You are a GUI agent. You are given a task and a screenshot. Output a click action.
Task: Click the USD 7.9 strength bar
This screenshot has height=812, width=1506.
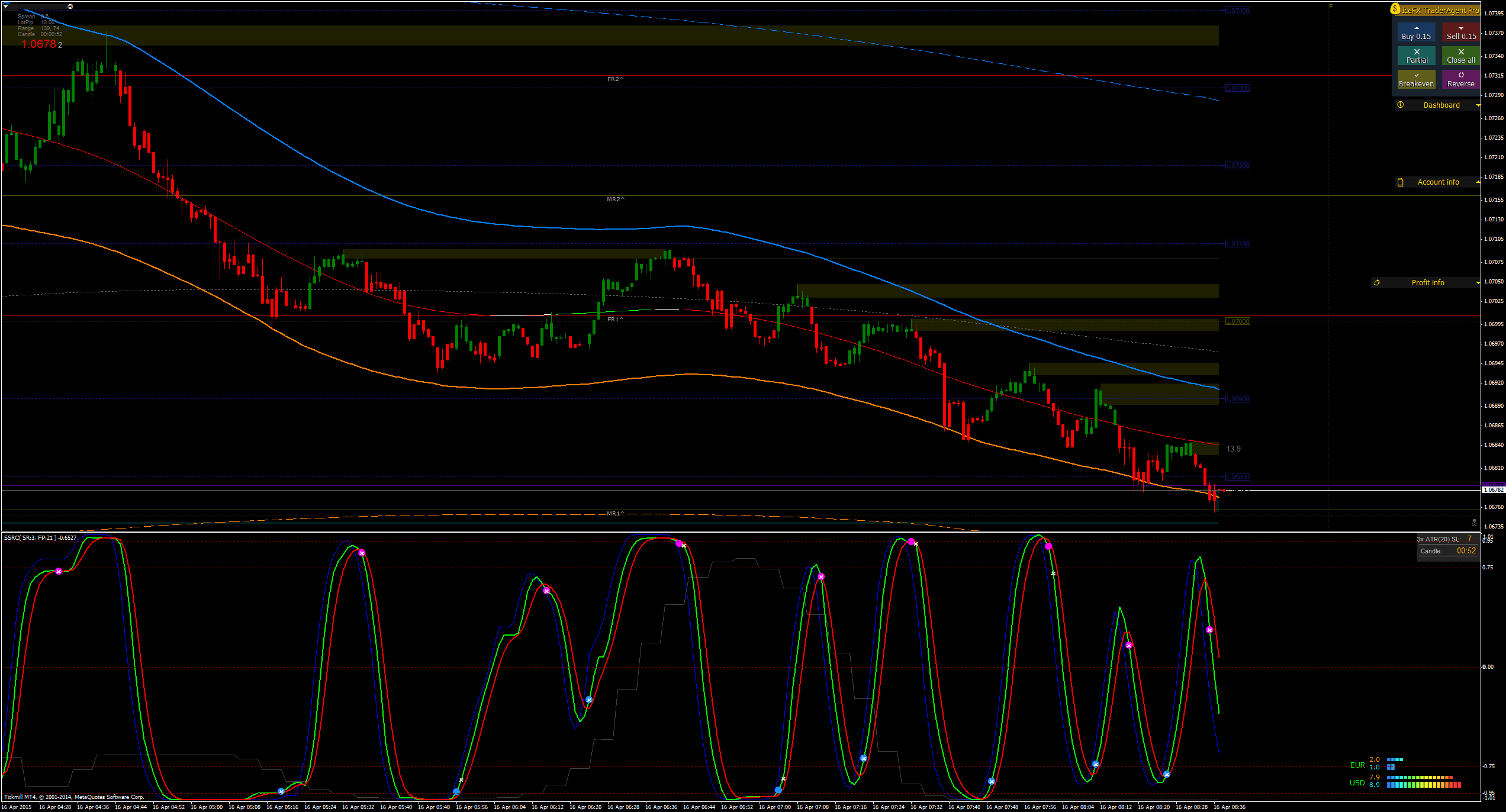[1420, 778]
